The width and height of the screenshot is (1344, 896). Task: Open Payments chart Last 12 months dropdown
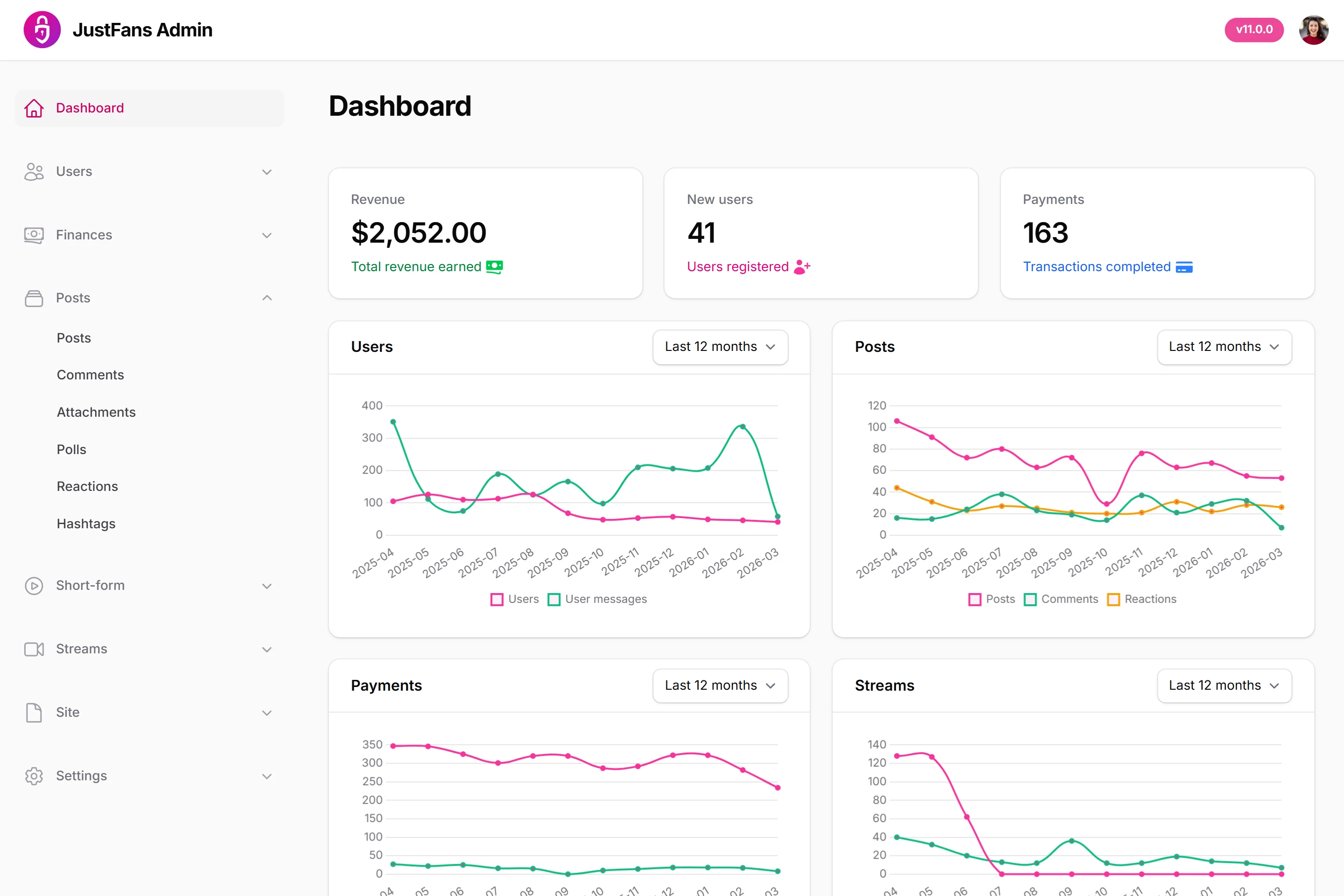point(720,685)
